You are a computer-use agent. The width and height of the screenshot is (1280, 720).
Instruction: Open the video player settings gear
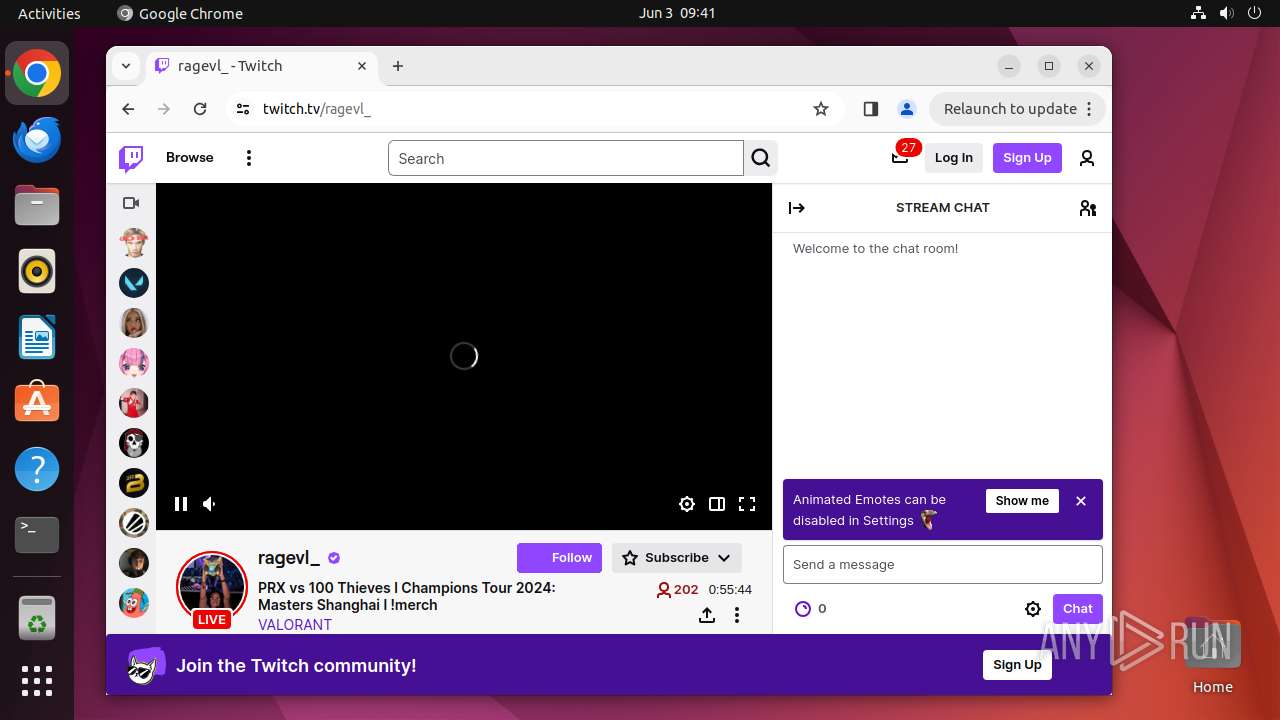point(687,504)
